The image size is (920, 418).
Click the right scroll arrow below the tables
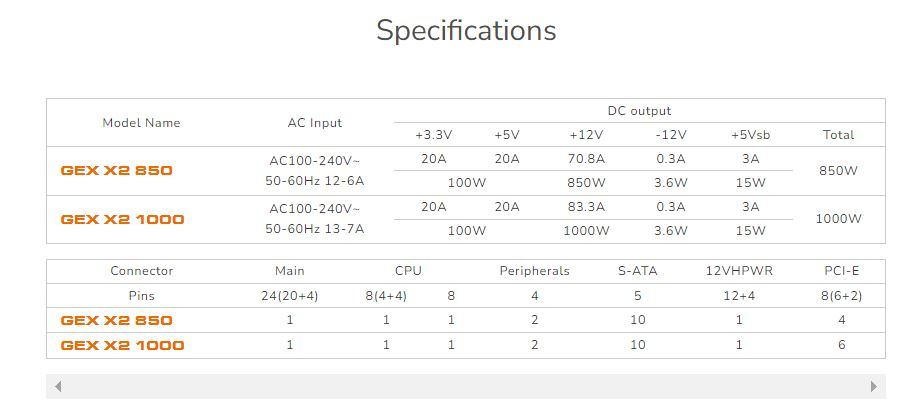[874, 386]
